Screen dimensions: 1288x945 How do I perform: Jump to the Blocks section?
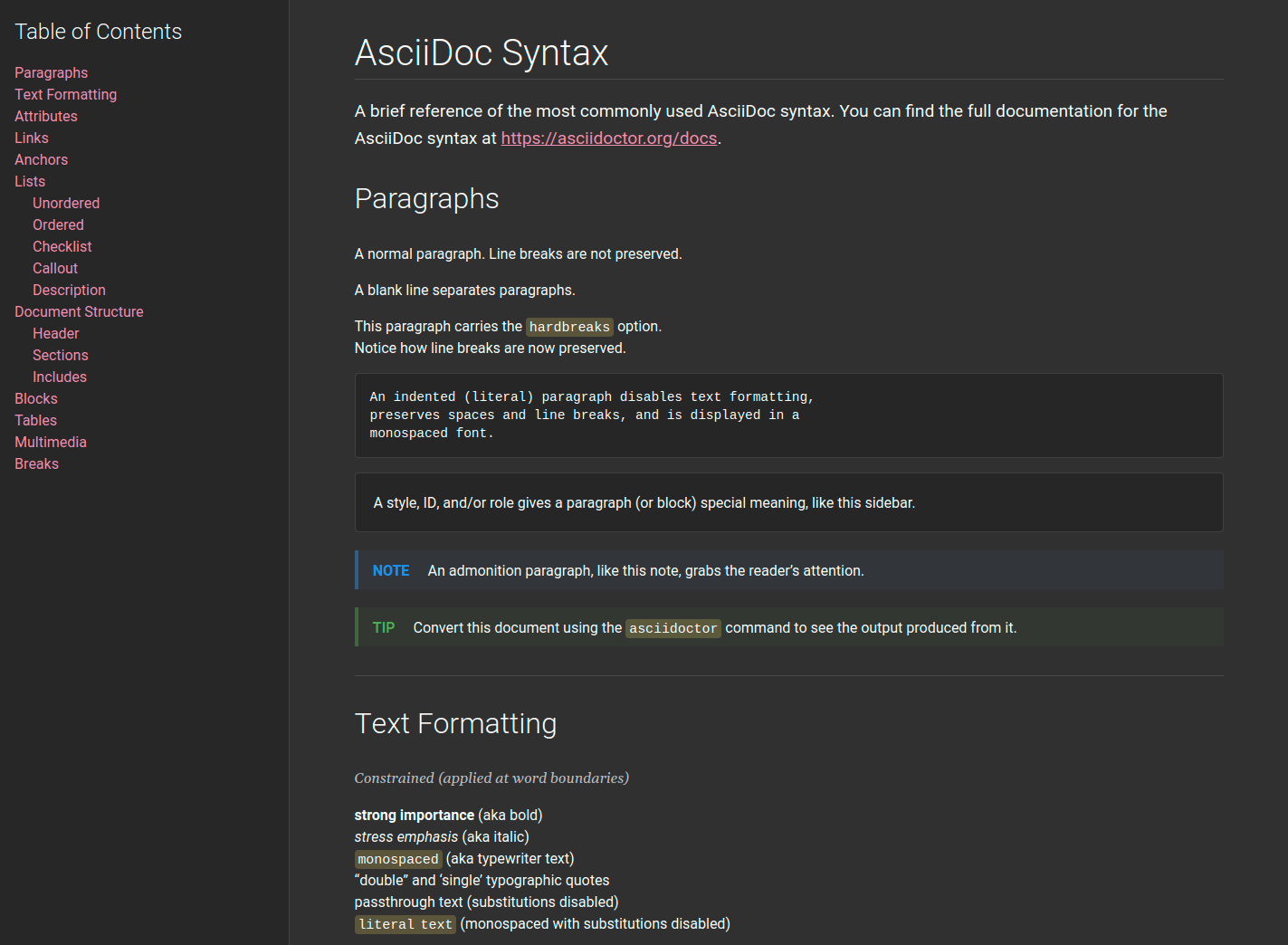tap(35, 398)
